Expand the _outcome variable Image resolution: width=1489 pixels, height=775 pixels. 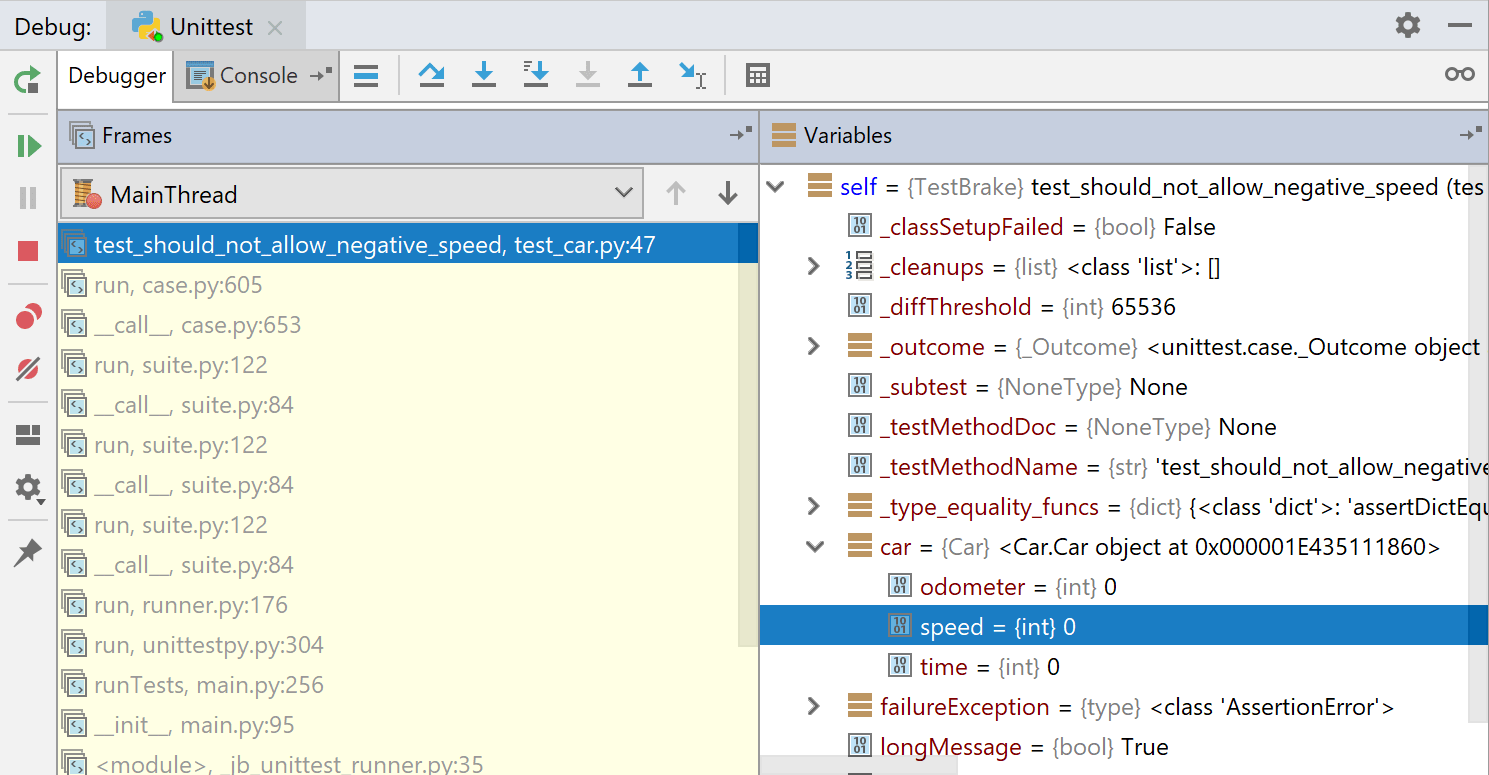[812, 346]
